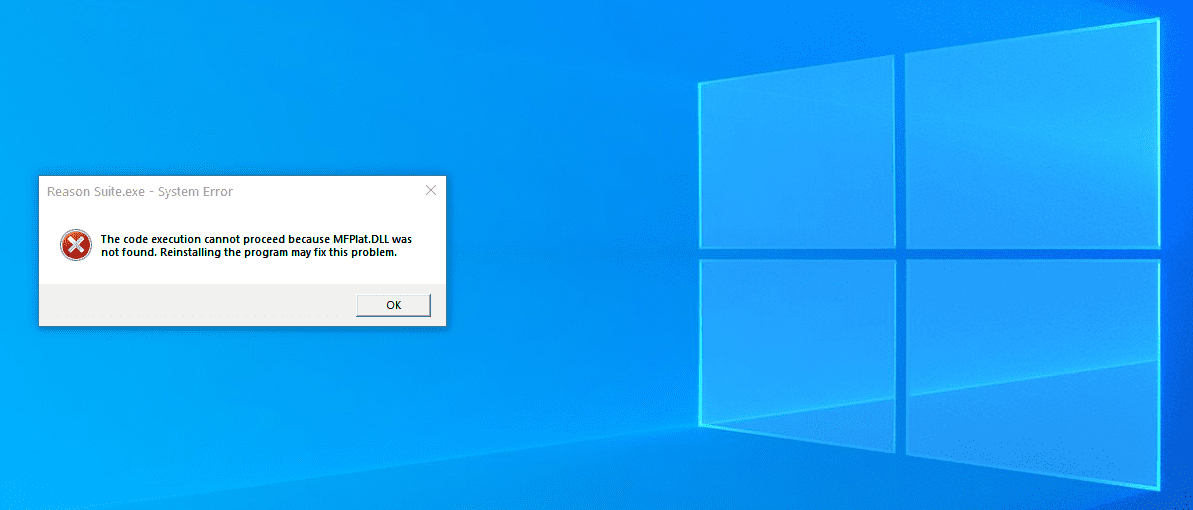This screenshot has height=510, width=1193.
Task: Close the Reason Suite.exe System Error dialog
Action: 431,191
